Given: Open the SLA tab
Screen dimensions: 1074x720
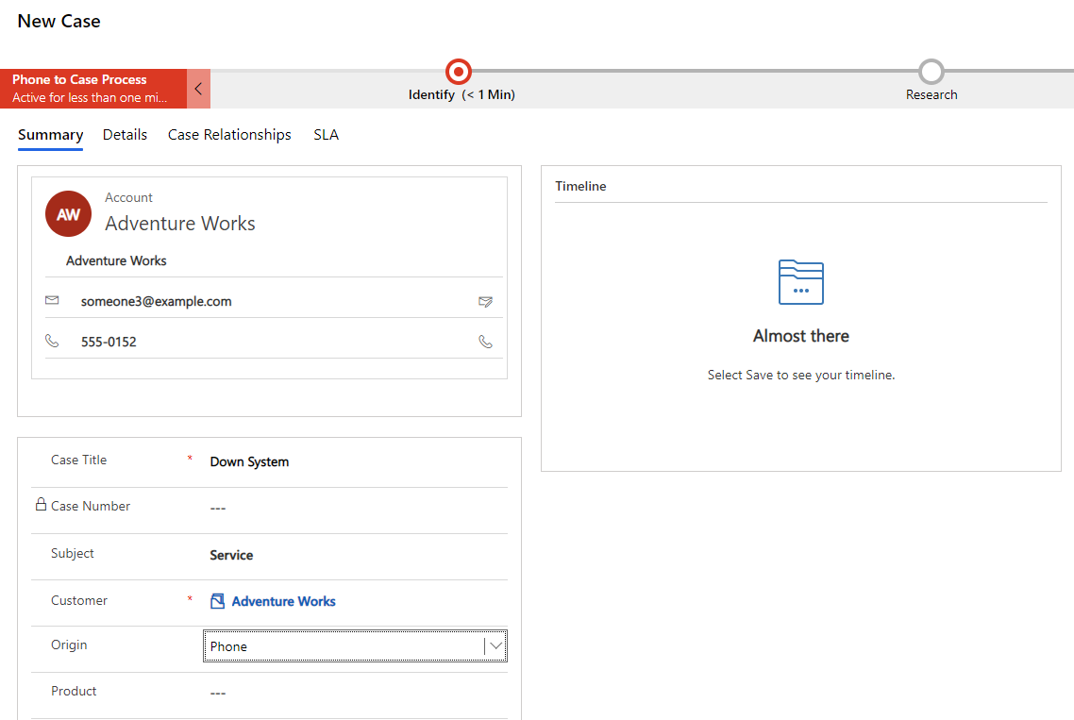Looking at the screenshot, I should (326, 135).
